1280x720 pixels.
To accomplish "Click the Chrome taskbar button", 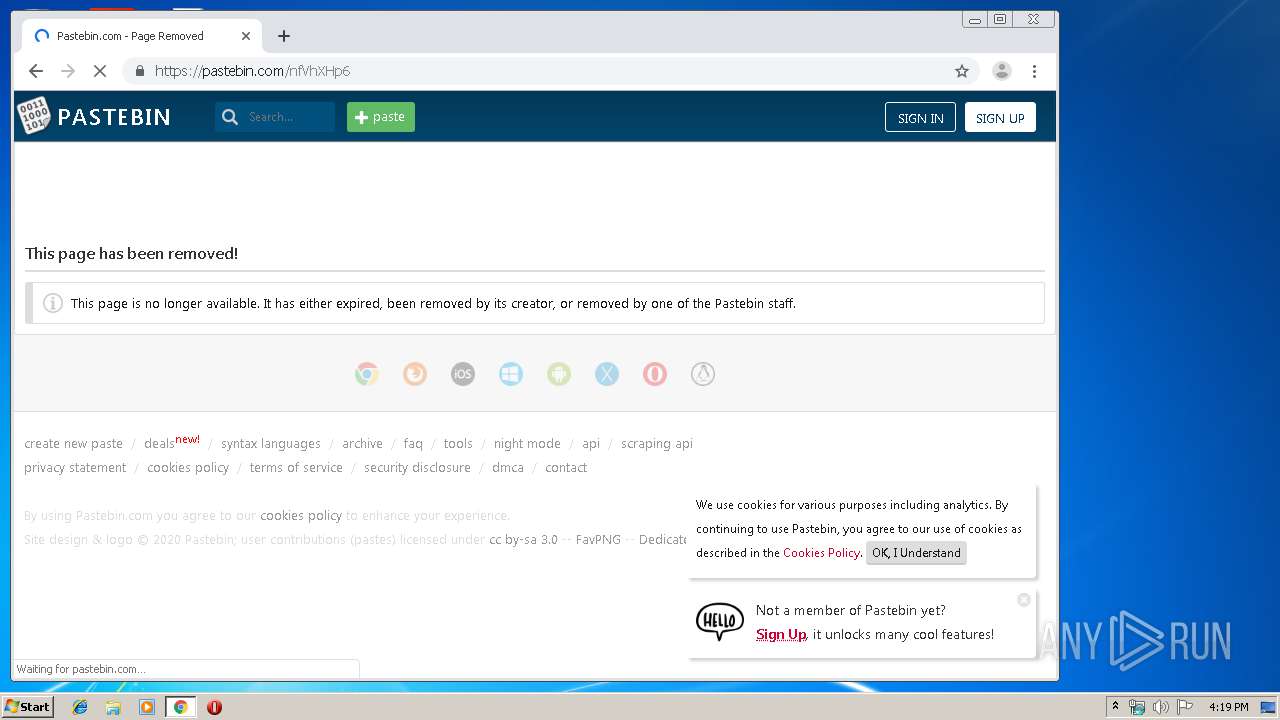I will coord(180,707).
